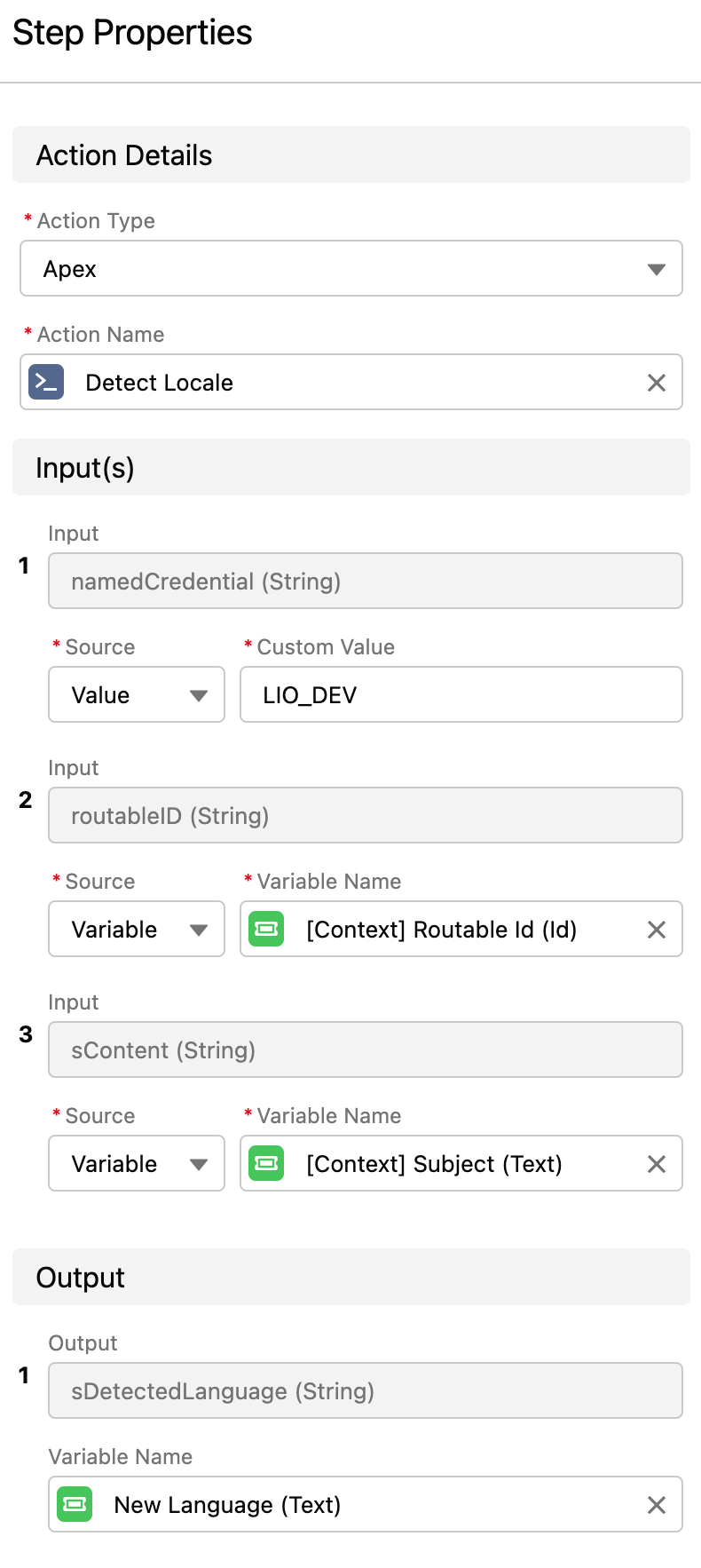The image size is (701, 1568).
Task: Click the green Subject variable icon
Action: tap(266, 1163)
